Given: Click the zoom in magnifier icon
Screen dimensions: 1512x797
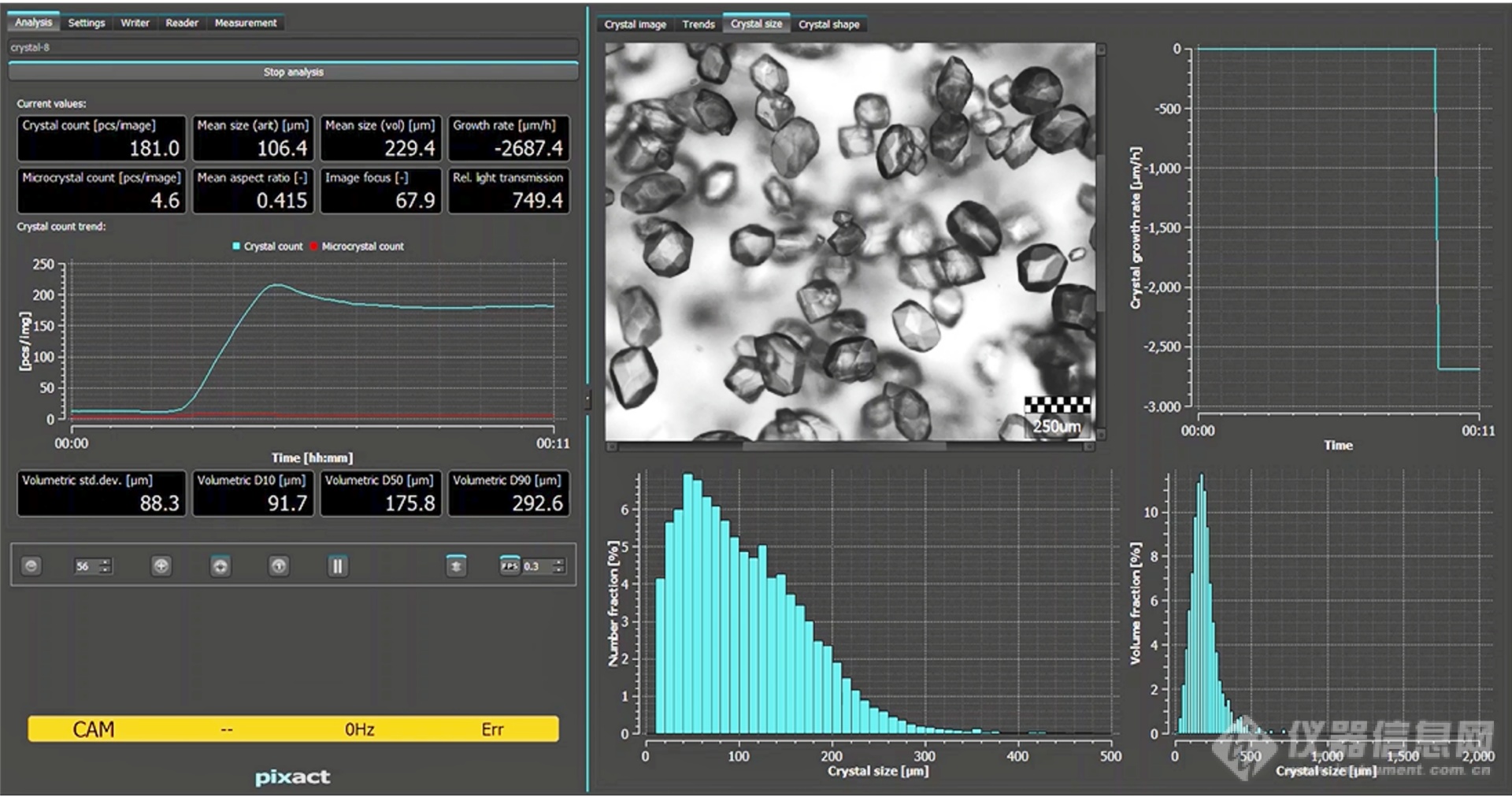Looking at the screenshot, I should pyautogui.click(x=161, y=565).
